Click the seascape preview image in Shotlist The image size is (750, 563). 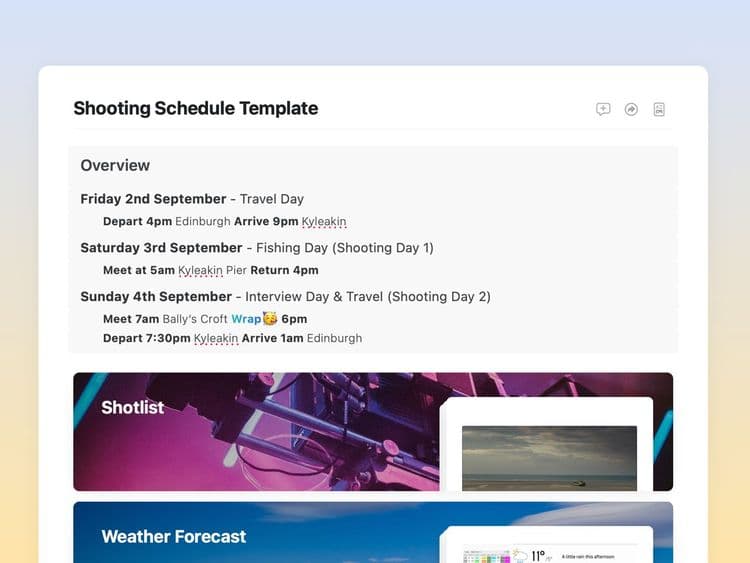click(x=549, y=458)
